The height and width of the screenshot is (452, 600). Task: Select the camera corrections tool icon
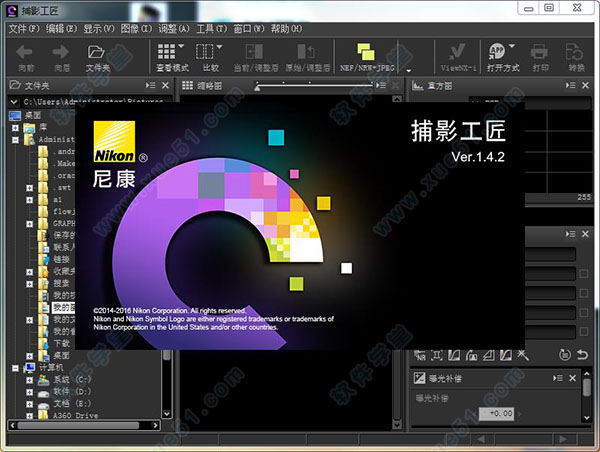(471, 355)
